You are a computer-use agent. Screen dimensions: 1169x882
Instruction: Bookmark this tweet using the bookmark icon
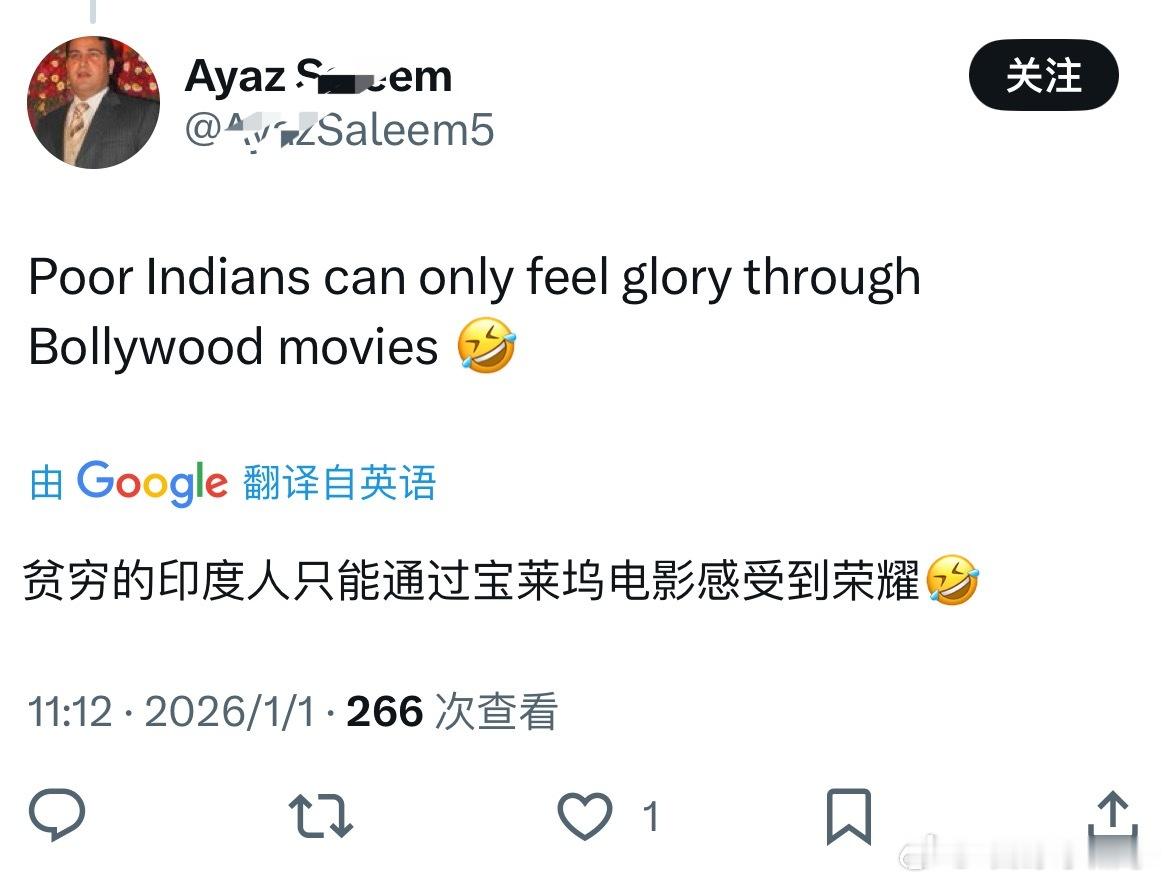[848, 816]
